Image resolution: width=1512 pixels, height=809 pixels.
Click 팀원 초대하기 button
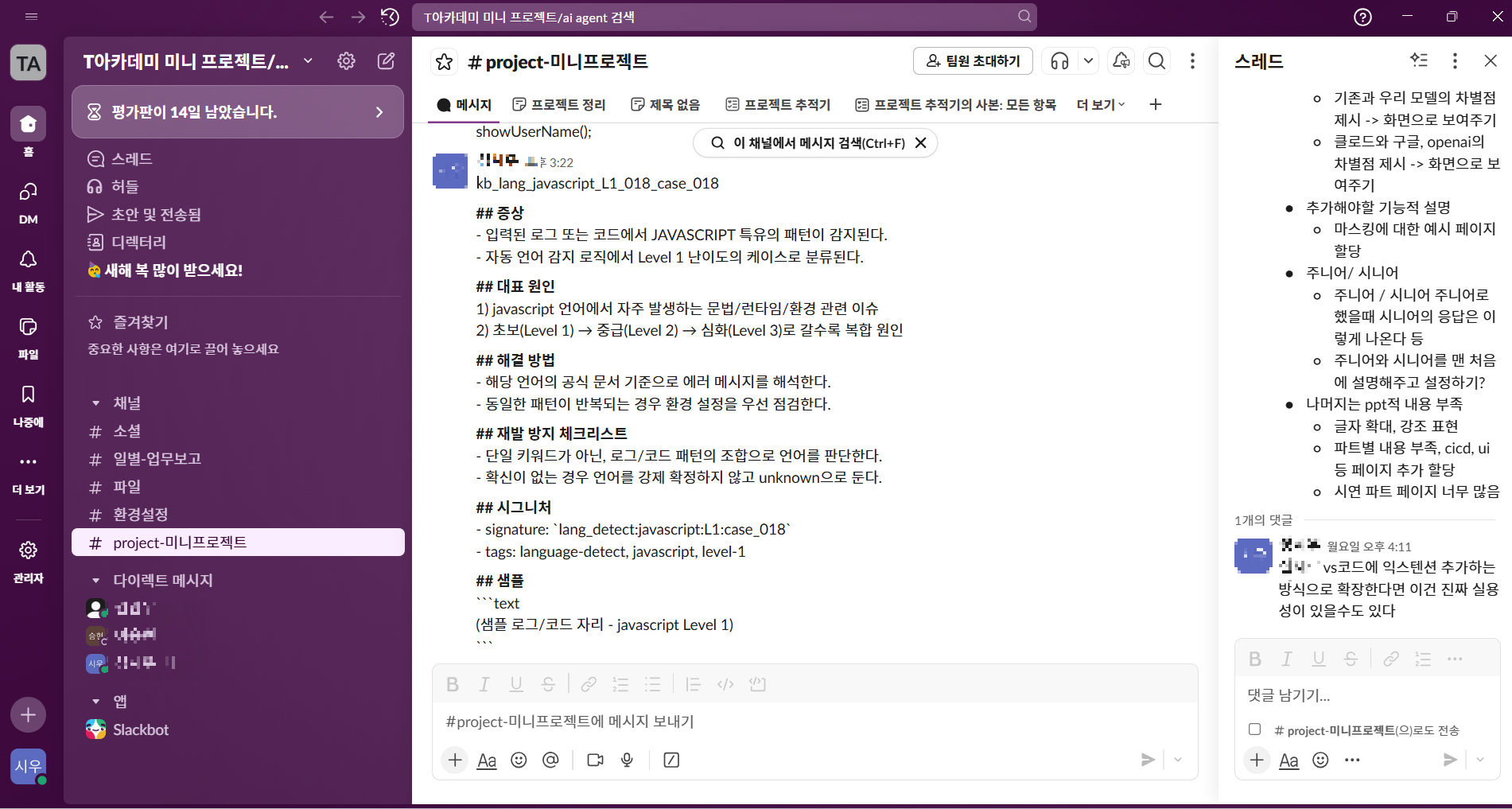click(x=973, y=61)
